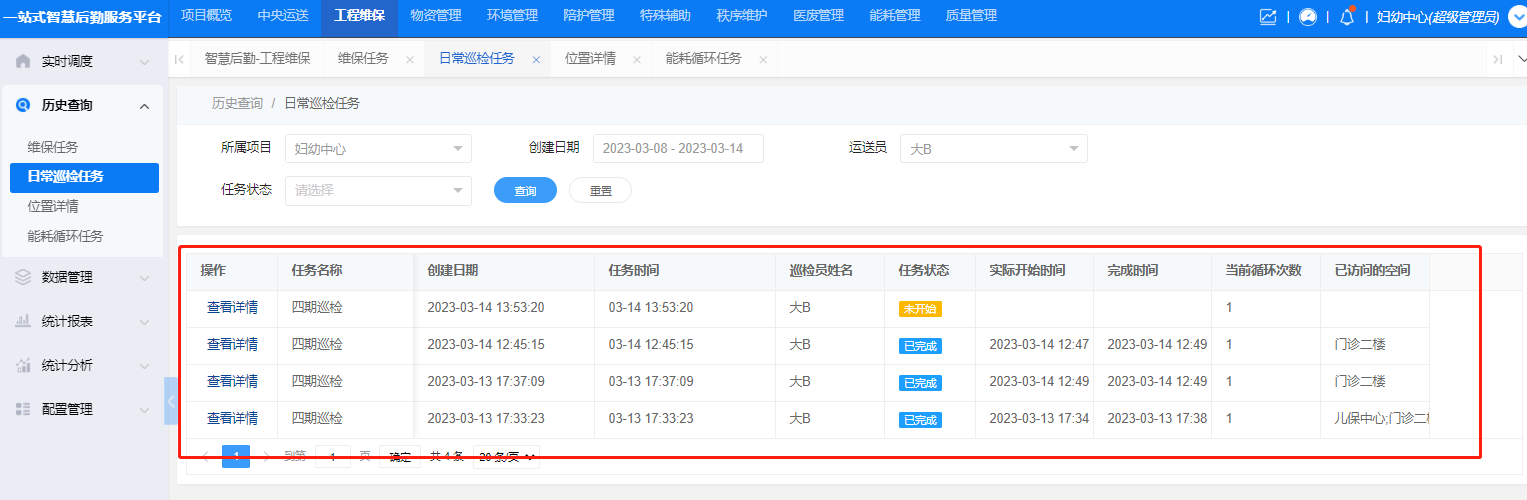Click the 查询 button
Screen dimensions: 1527x500
click(525, 190)
